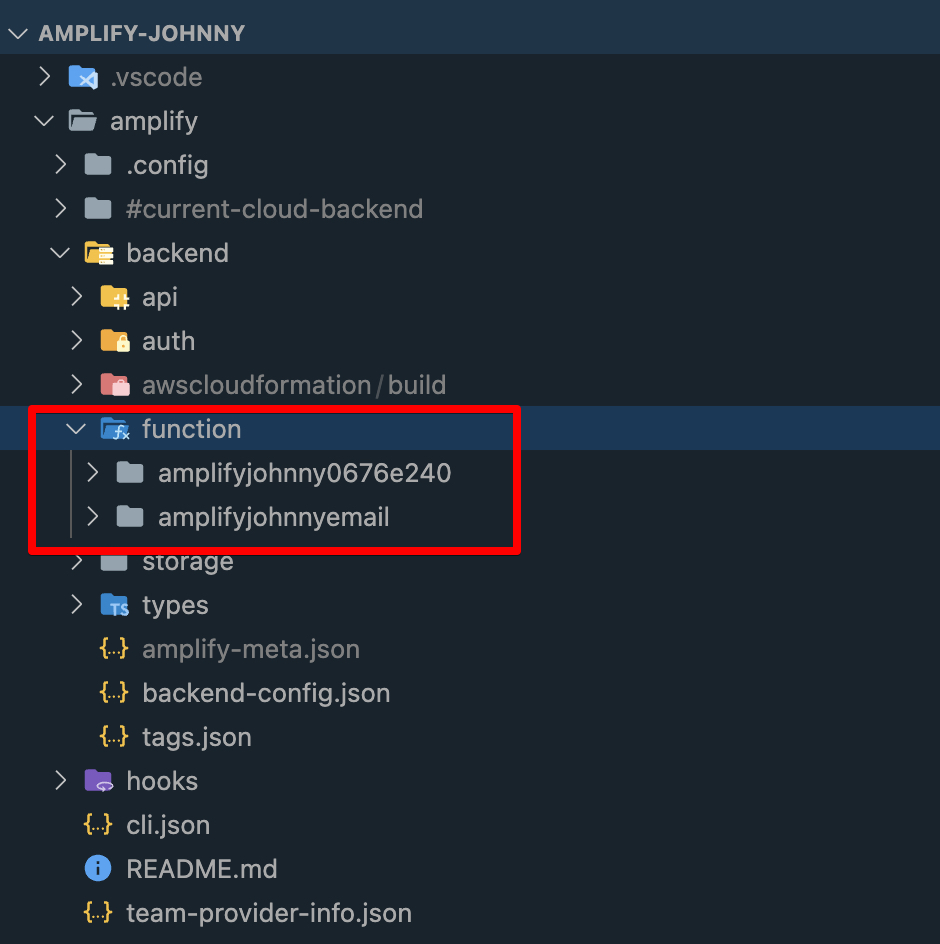This screenshot has height=944, width=940.
Task: Click the cli.json braces icon
Action: [x=98, y=825]
